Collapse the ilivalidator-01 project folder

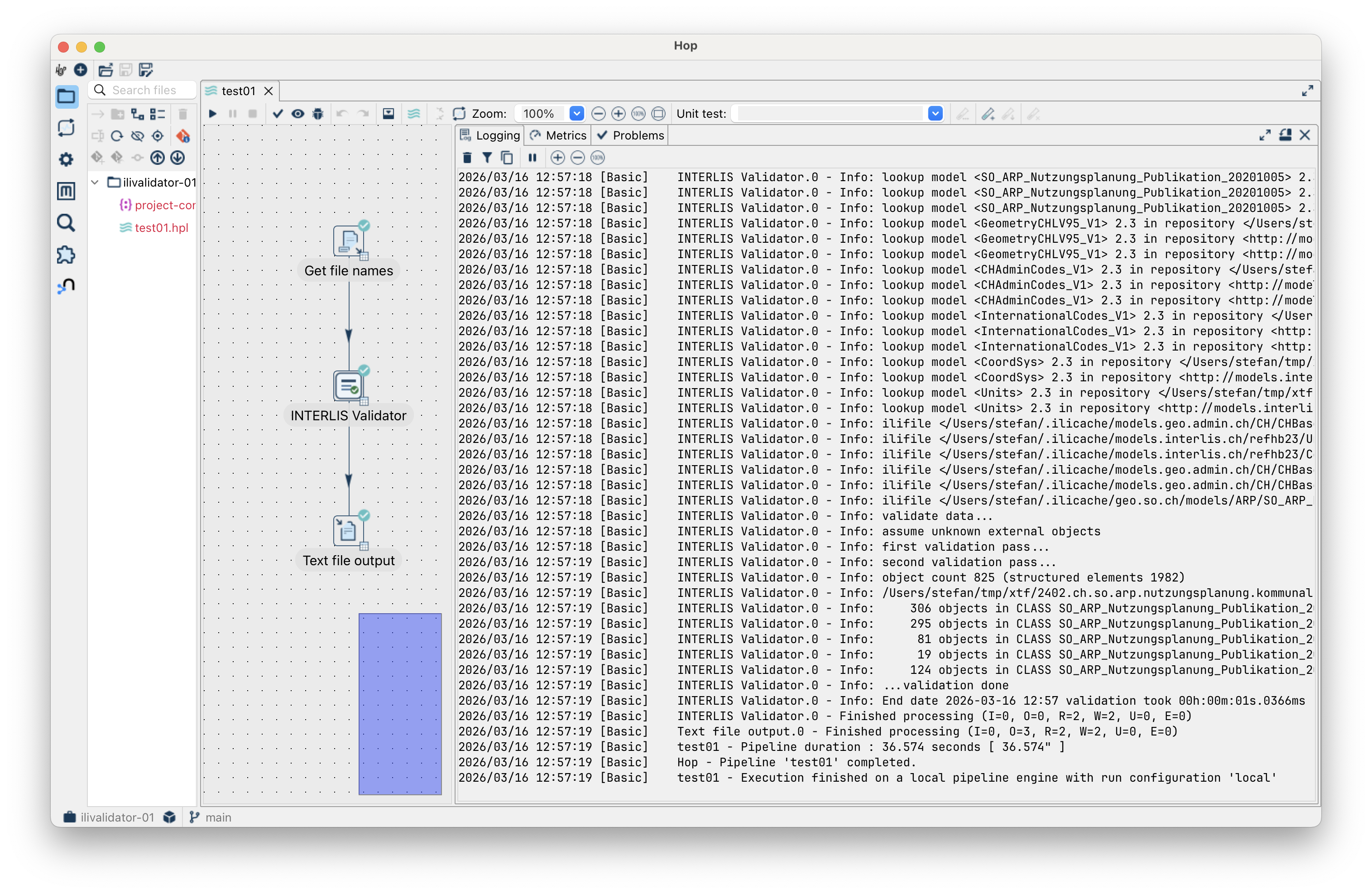95,182
